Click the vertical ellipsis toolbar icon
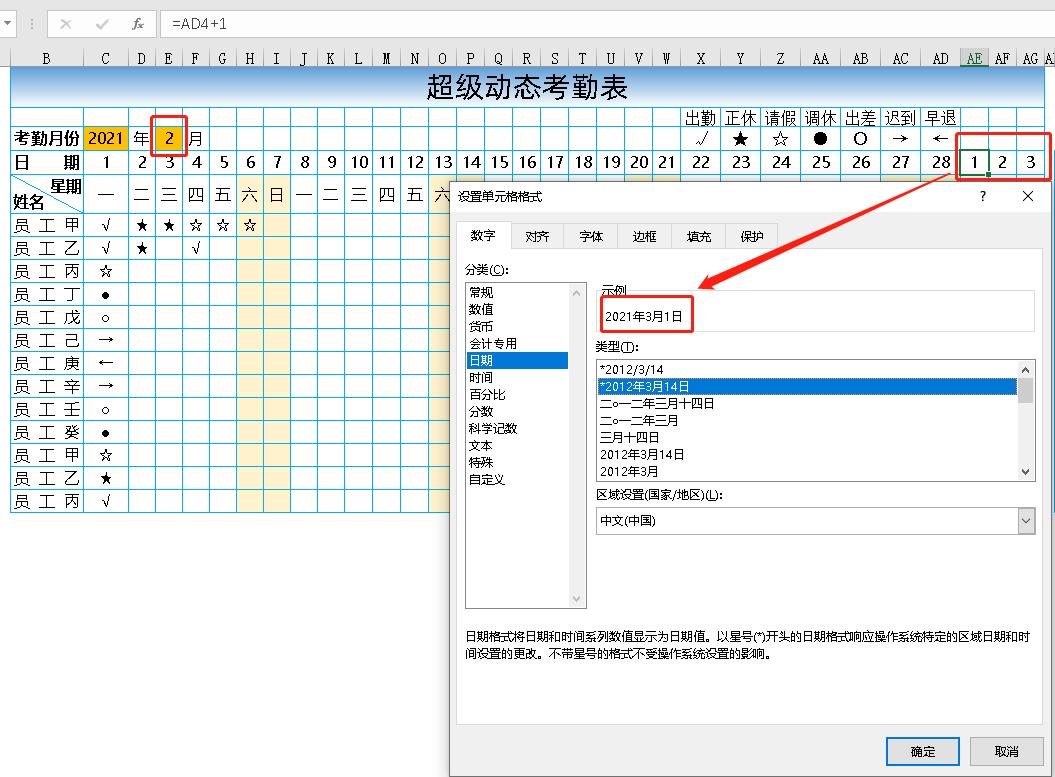 pos(31,25)
